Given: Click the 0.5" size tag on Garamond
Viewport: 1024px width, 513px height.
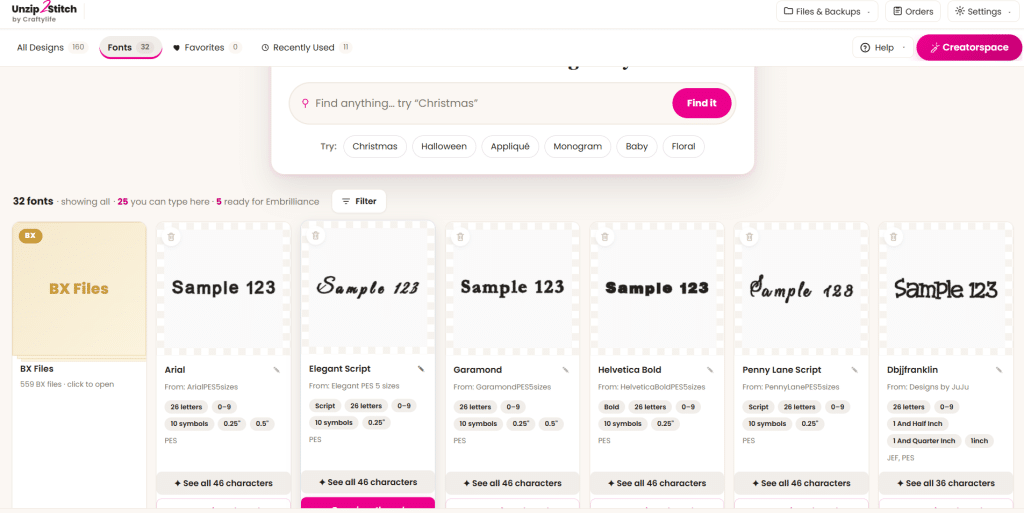Looking at the screenshot, I should (551, 424).
